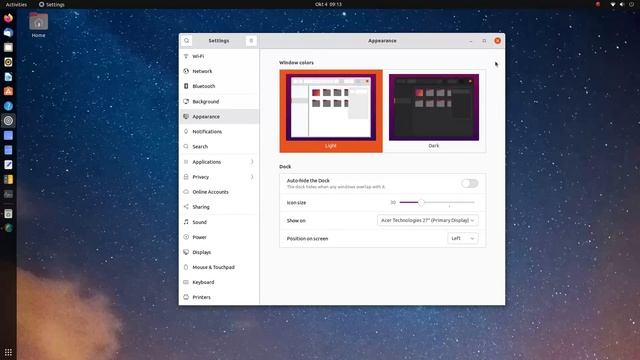Screen dimensions: 640x360
Task: Click the Printers icon in sidebar
Action: (186, 297)
